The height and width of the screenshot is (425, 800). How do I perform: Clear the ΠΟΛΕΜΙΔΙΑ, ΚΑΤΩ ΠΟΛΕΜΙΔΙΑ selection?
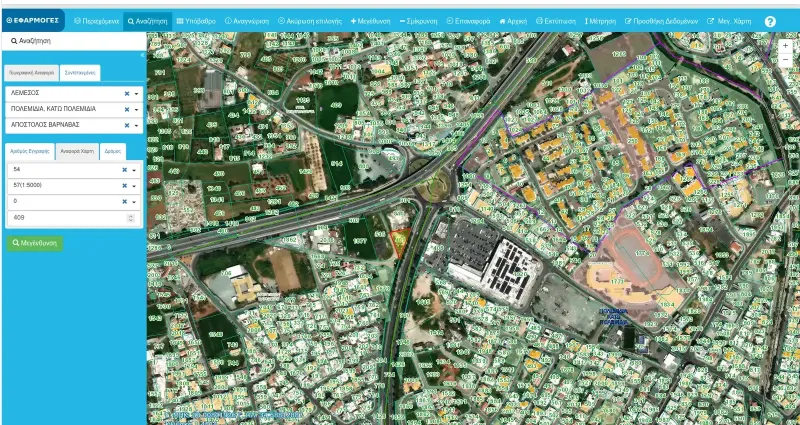127,110
